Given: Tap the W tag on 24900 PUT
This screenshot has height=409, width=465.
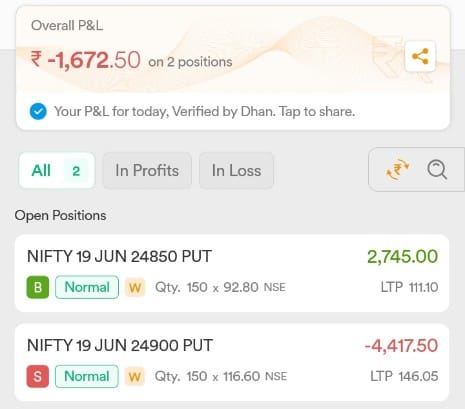Looking at the screenshot, I should coord(135,377).
